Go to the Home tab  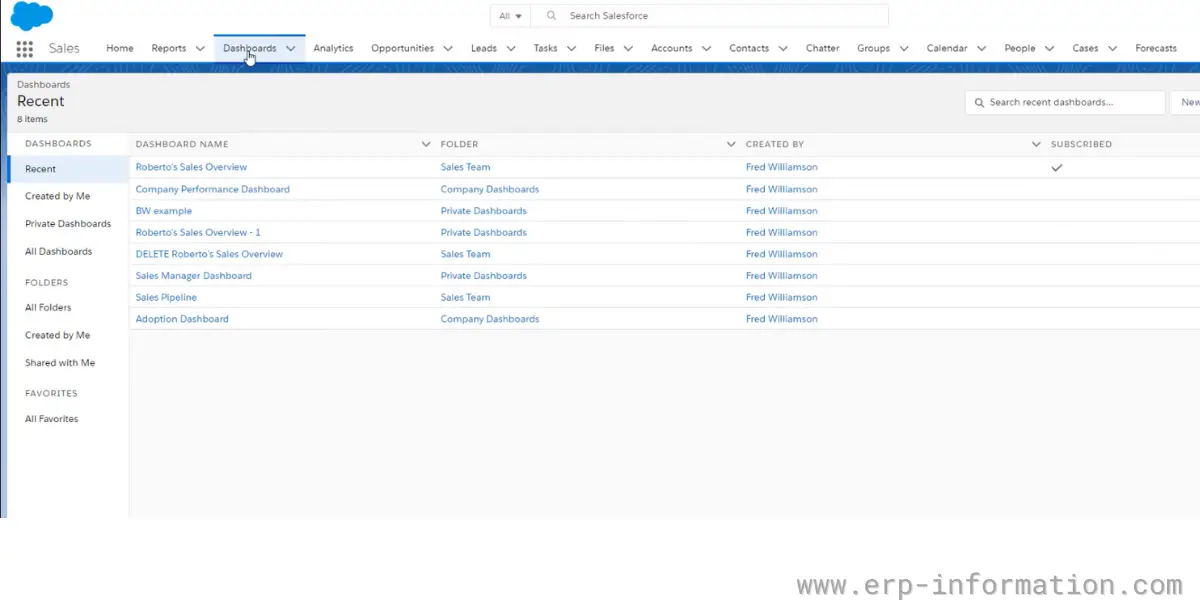coord(119,48)
